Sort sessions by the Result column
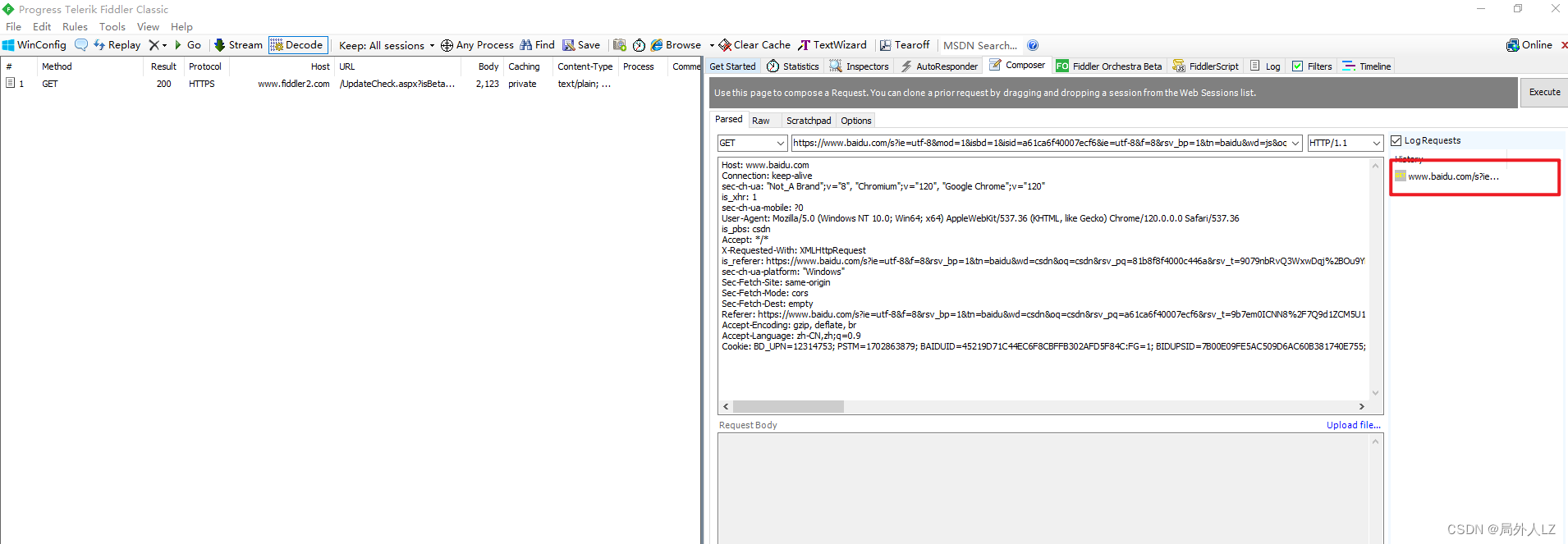This screenshot has width=1568, height=544. (163, 66)
